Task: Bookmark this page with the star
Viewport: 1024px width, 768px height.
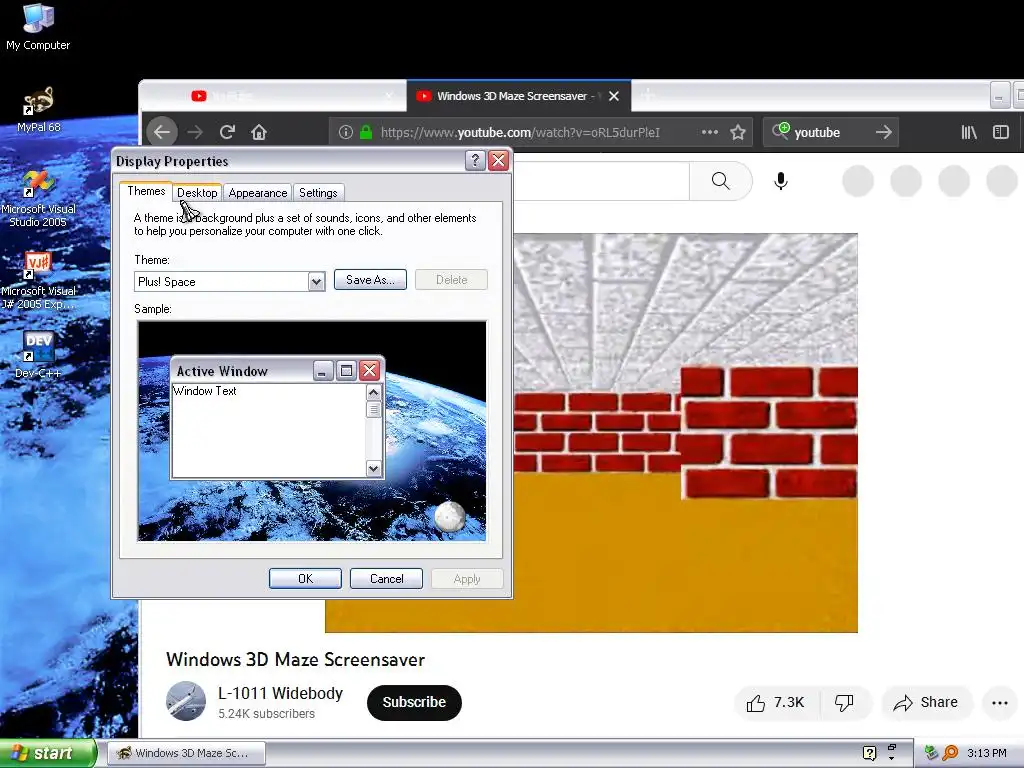Action: [x=738, y=133]
